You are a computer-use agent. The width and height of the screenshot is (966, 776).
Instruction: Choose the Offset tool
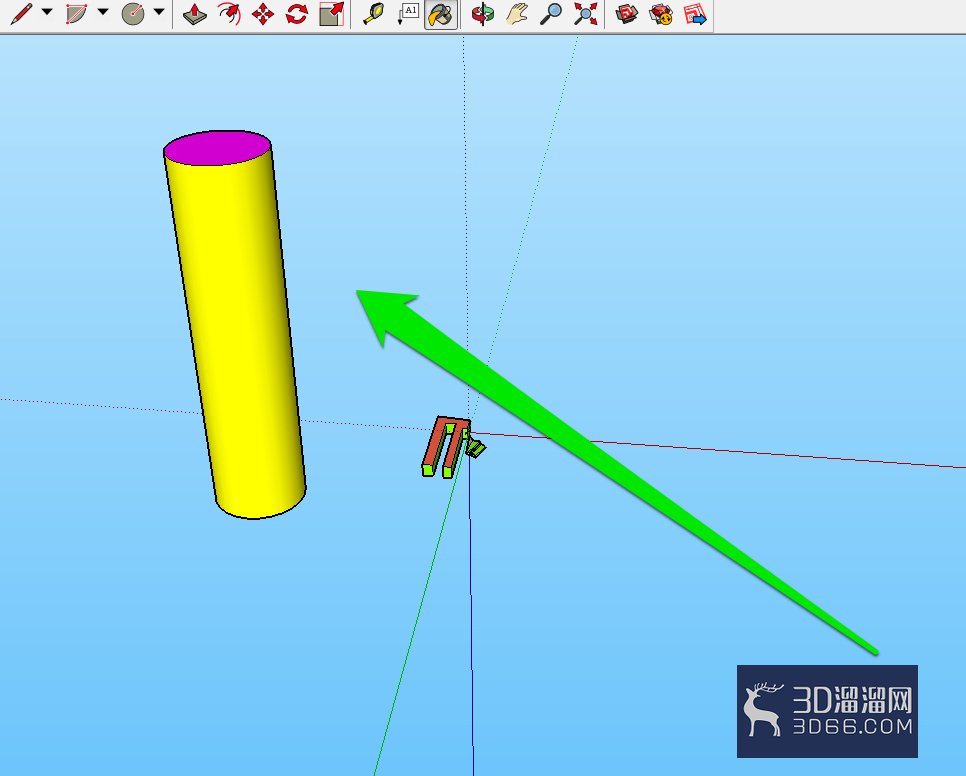coord(229,14)
